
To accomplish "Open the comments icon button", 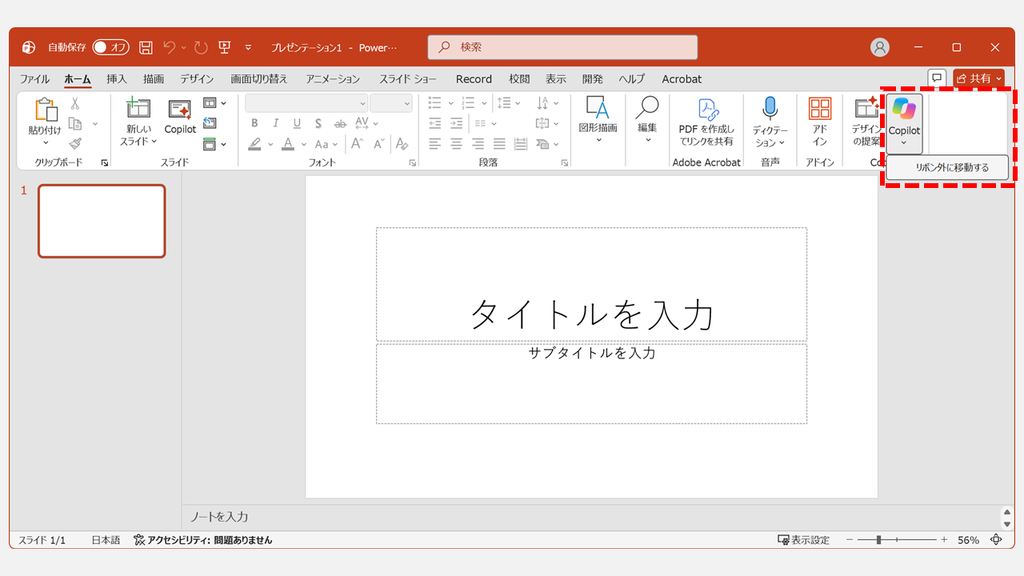I will tap(936, 78).
